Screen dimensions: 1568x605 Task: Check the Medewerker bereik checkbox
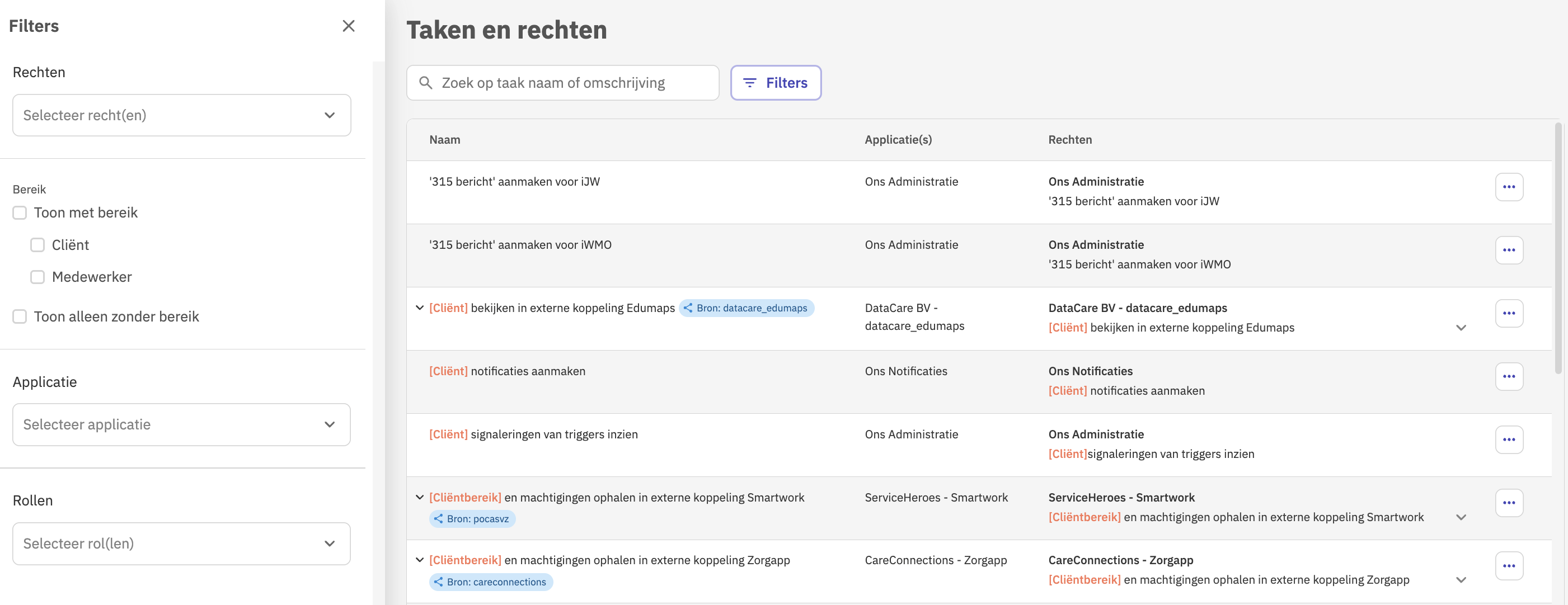pos(37,277)
